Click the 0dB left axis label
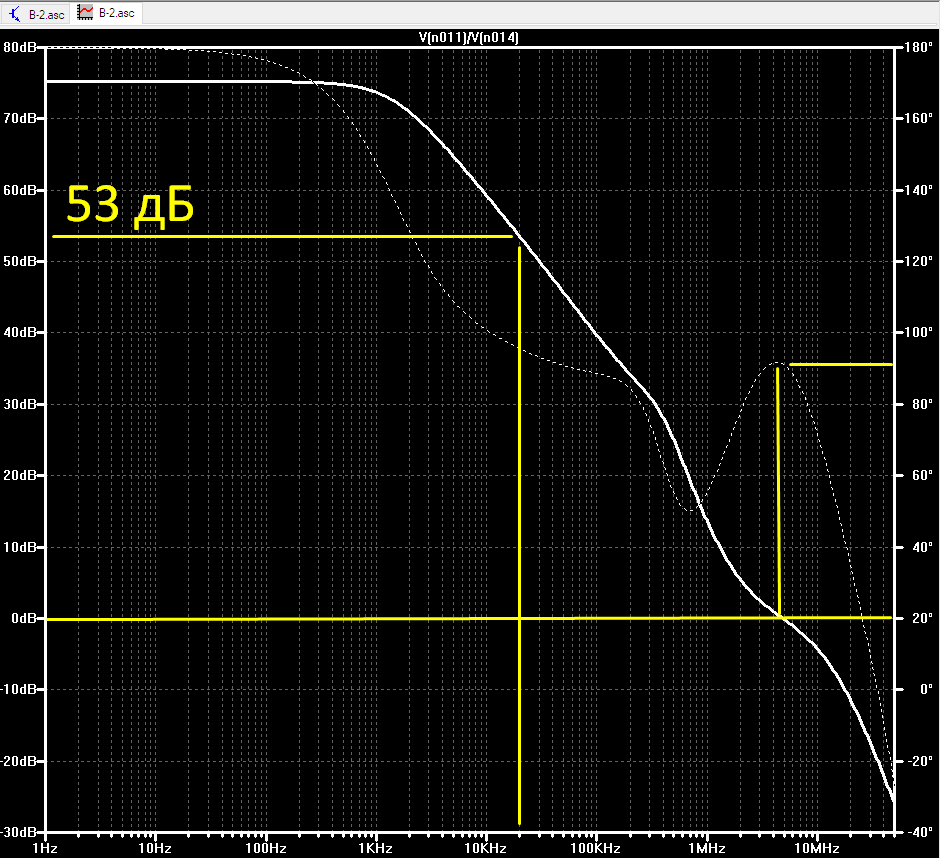The height and width of the screenshot is (858, 940). 24,618
